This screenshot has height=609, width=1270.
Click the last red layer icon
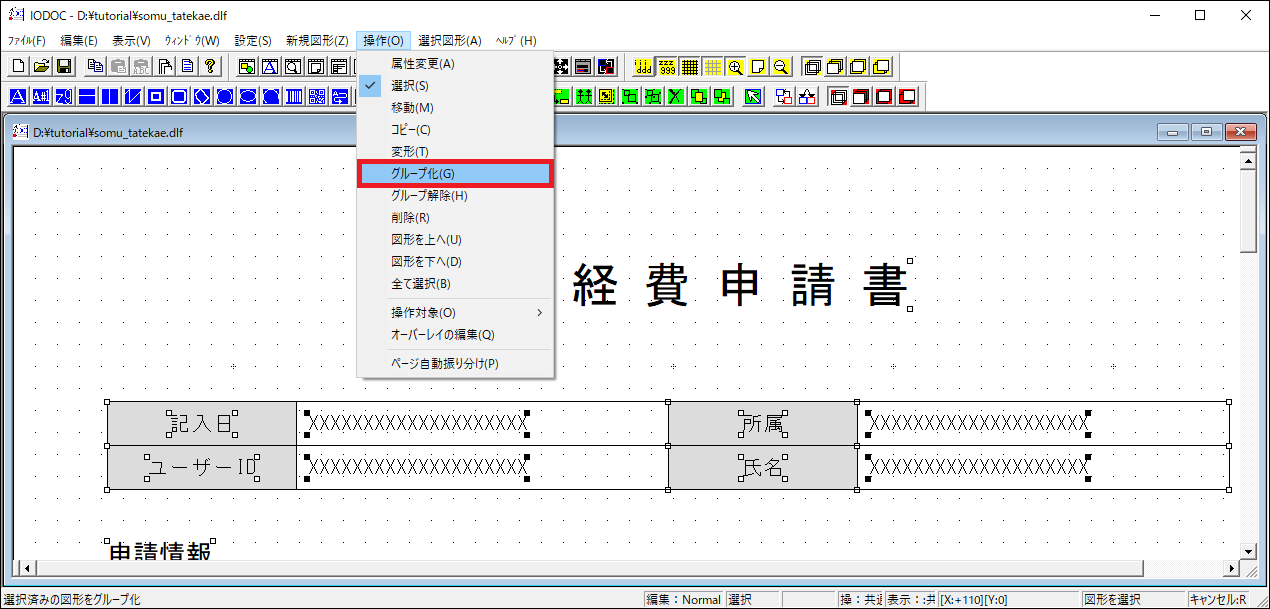pos(908,97)
